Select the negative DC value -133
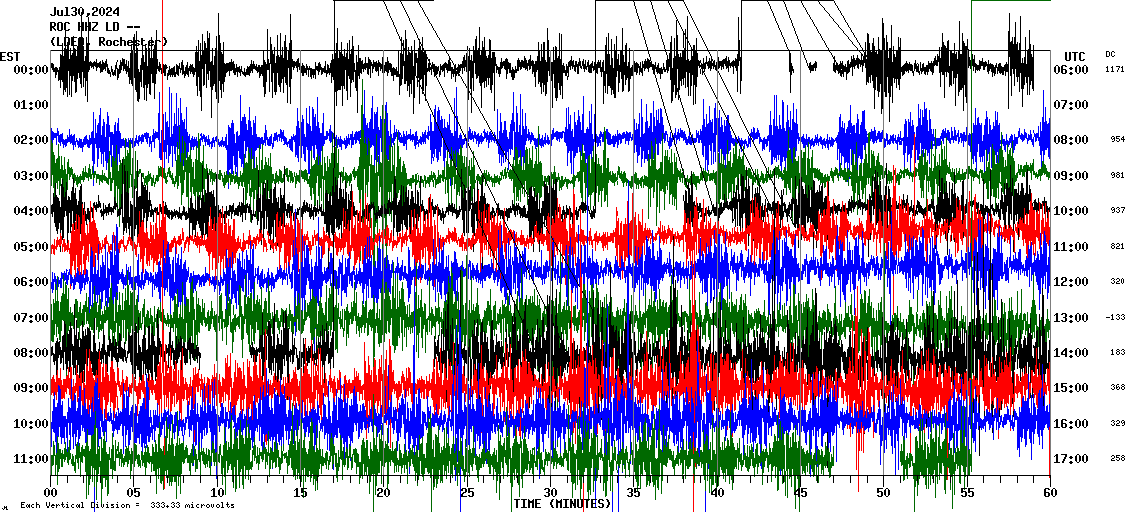Screen dimensions: 1130x519 [1115, 318]
